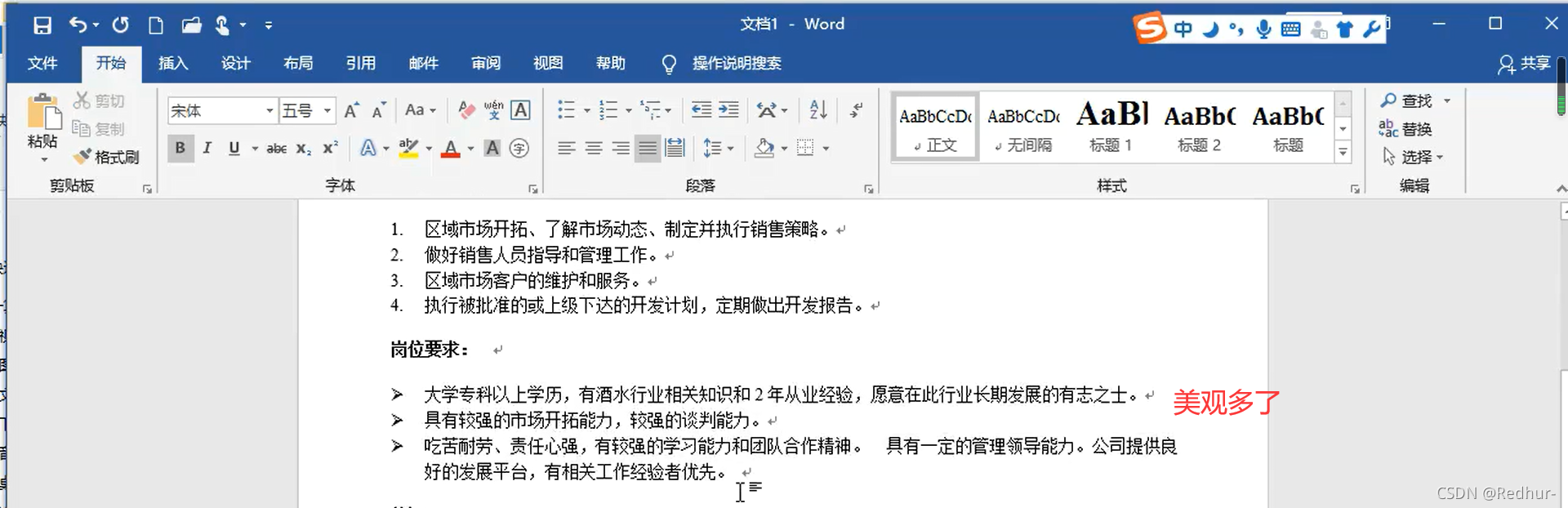Apply paragraph shading with the paint bucket
1568x508 pixels.
(x=764, y=148)
